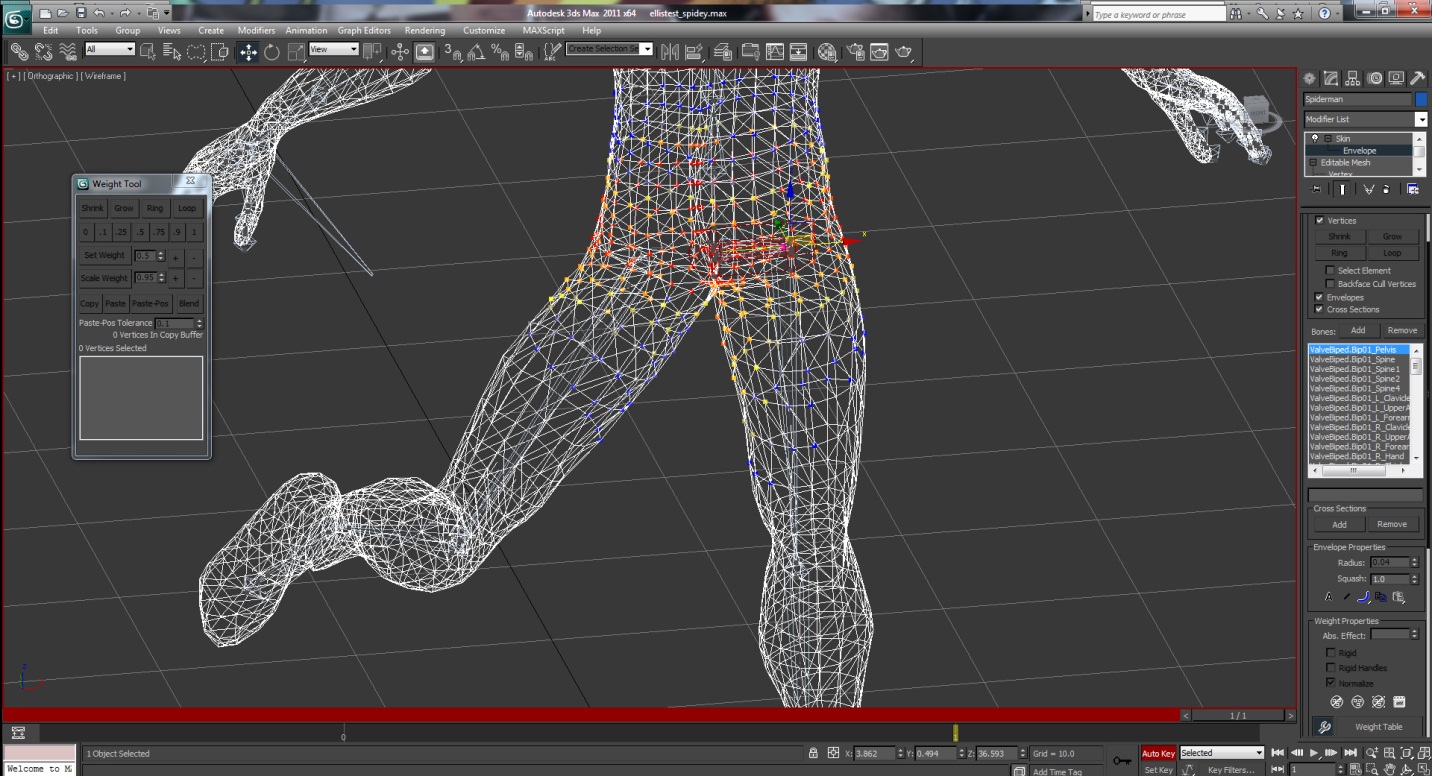Select ValveBiped.Bip01_Spine2 in the bones list
This screenshot has height=776, width=1432.
coord(1355,379)
